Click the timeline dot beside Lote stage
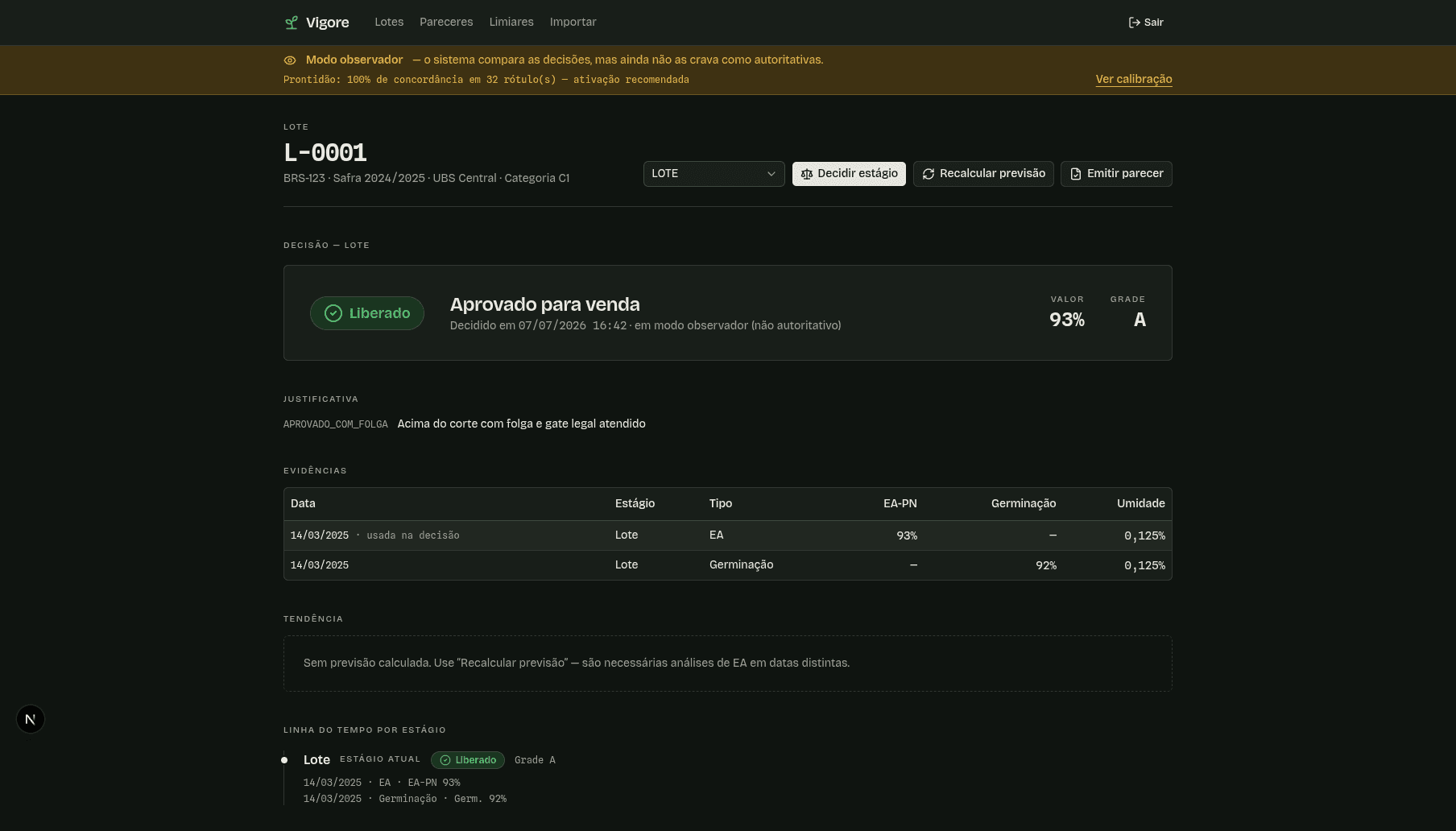Screen dimensions: 1456x831 click(x=284, y=760)
